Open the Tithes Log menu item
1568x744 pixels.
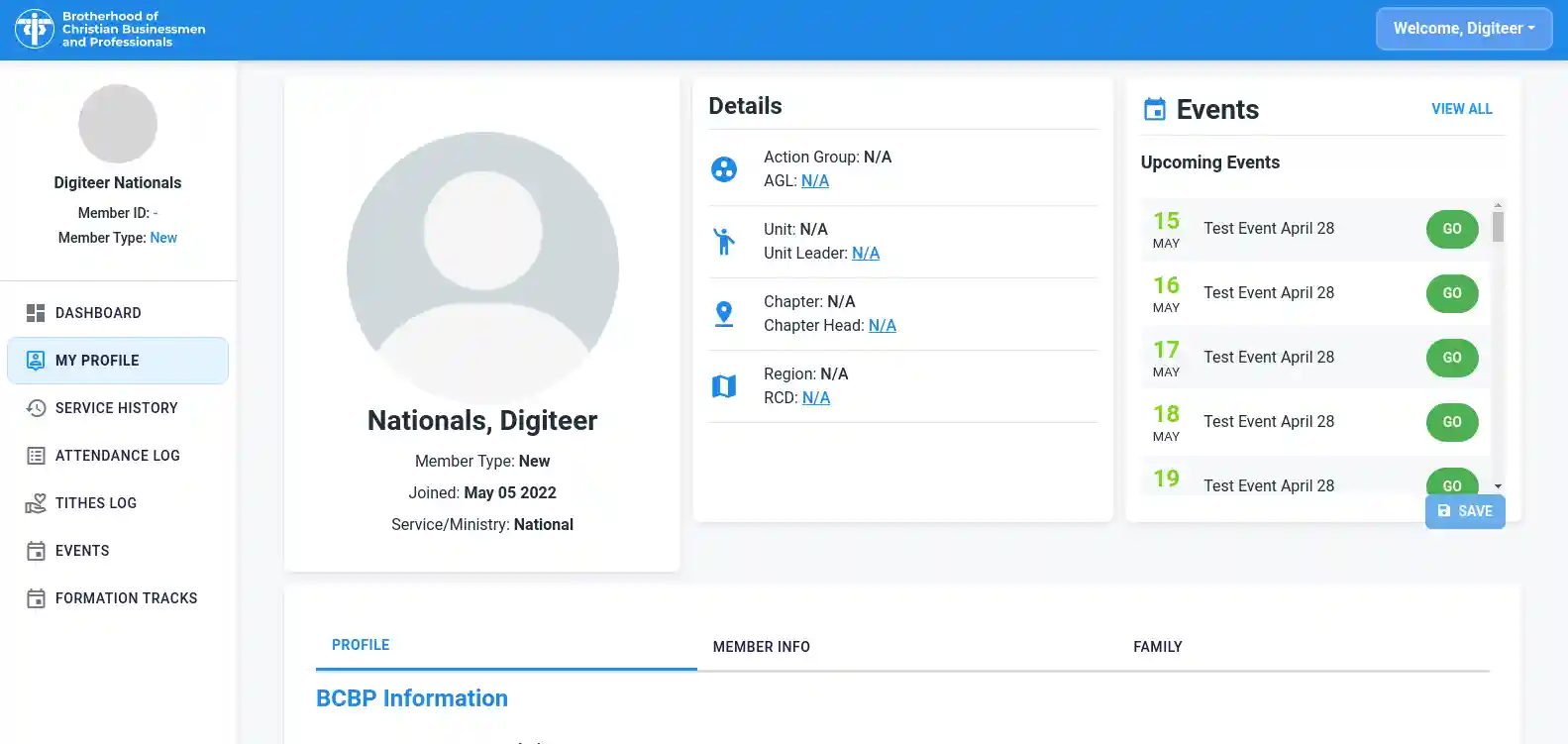(x=118, y=503)
